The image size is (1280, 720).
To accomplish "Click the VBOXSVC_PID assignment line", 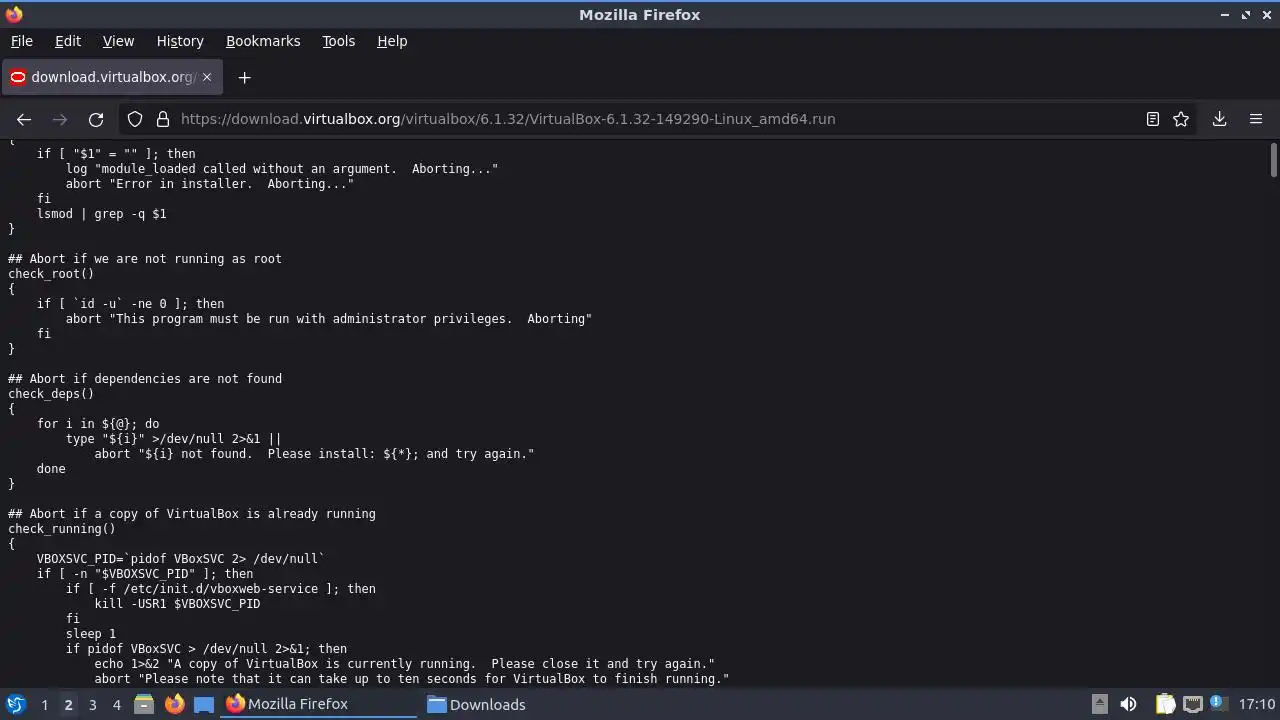I will coord(181,559).
